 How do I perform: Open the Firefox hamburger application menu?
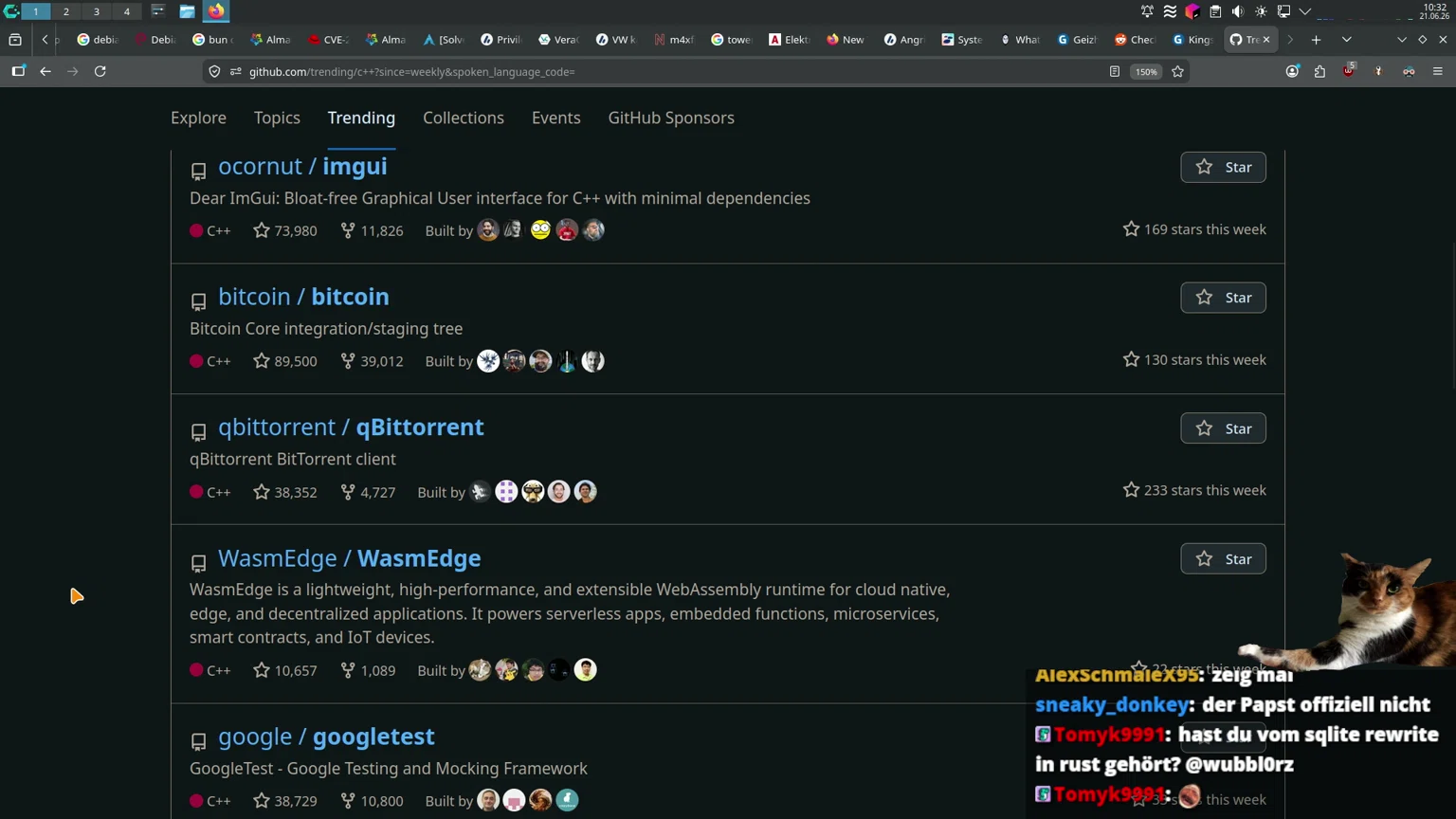pyautogui.click(x=1438, y=71)
